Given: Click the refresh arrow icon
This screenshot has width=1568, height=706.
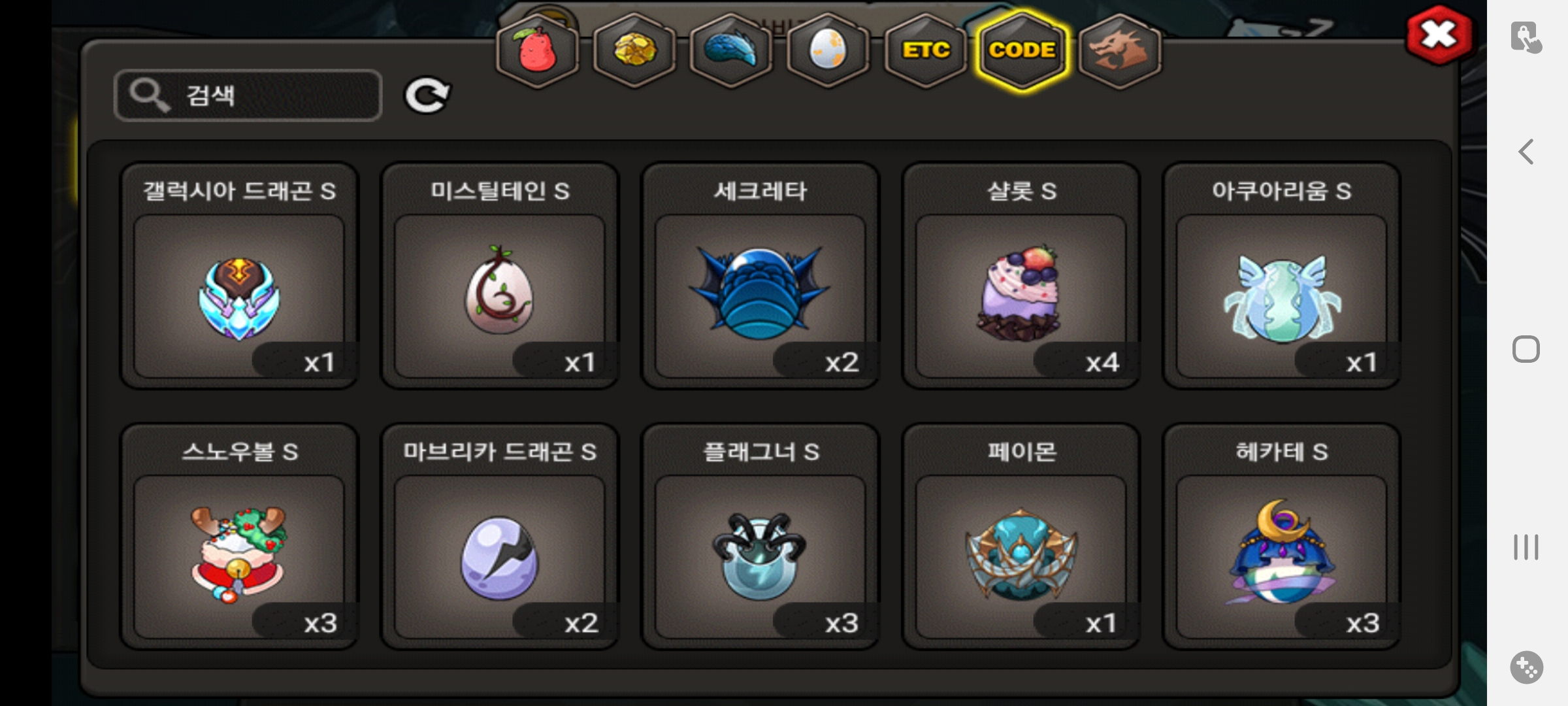Looking at the screenshot, I should 427,96.
